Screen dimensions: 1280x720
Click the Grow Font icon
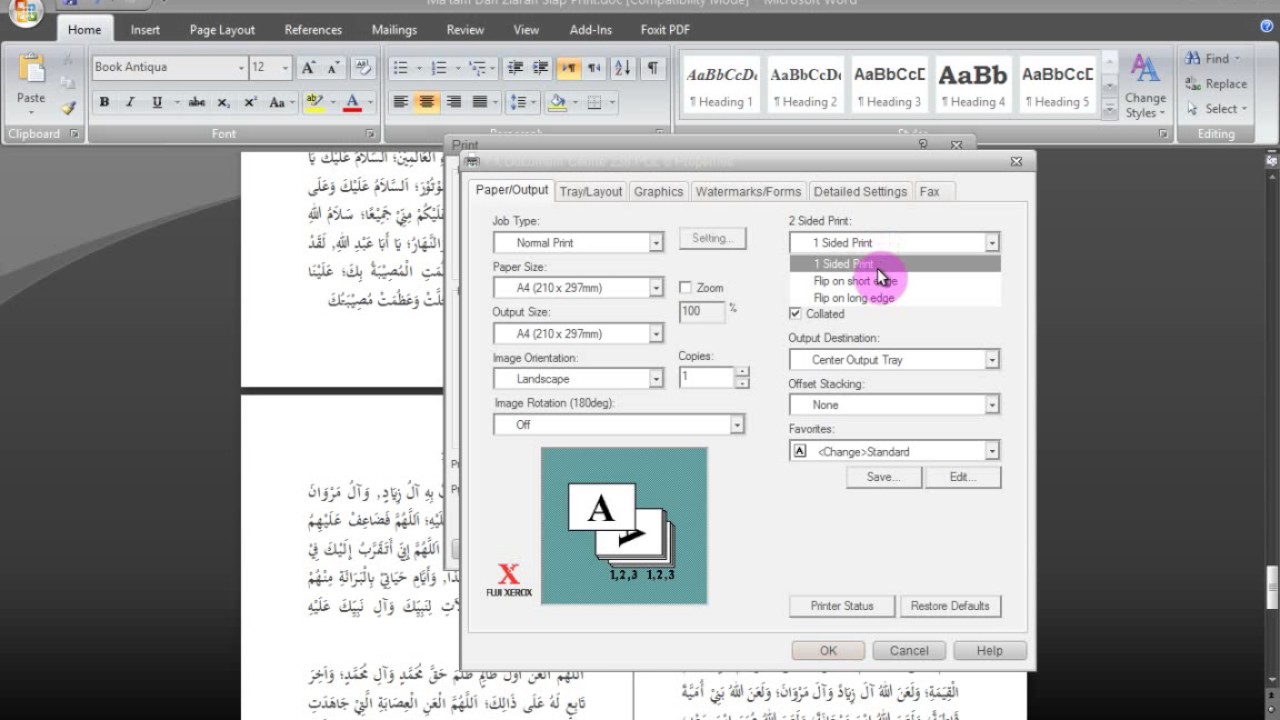coord(309,68)
